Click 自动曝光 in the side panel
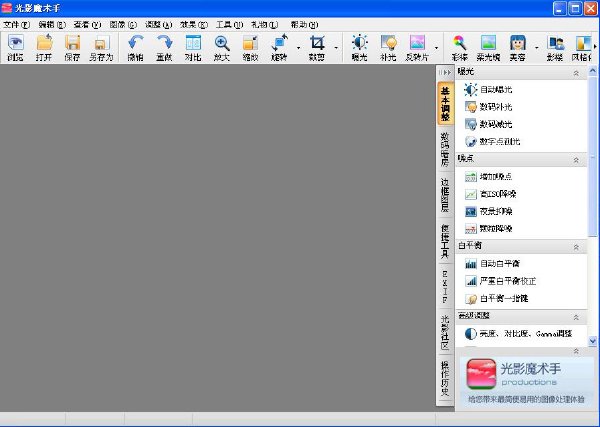The width and height of the screenshot is (600, 427). [x=498, y=90]
